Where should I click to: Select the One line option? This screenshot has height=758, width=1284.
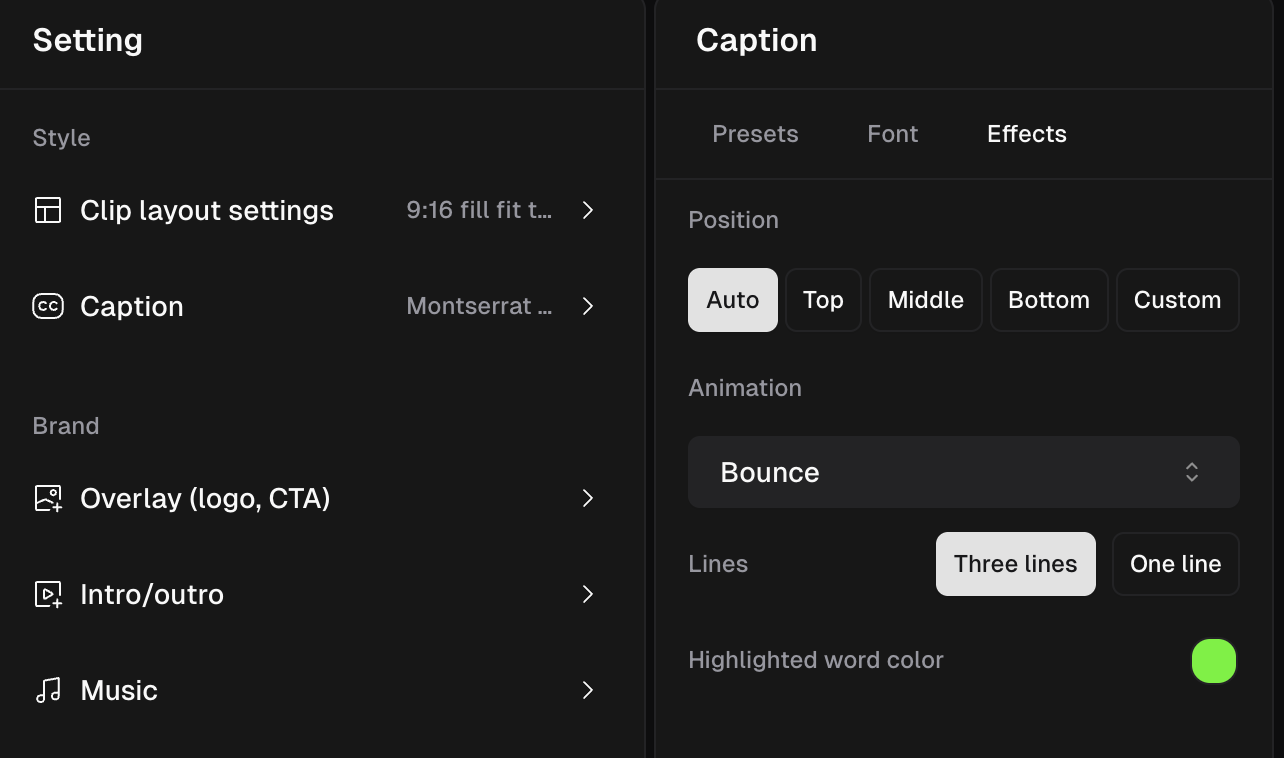click(x=1175, y=564)
